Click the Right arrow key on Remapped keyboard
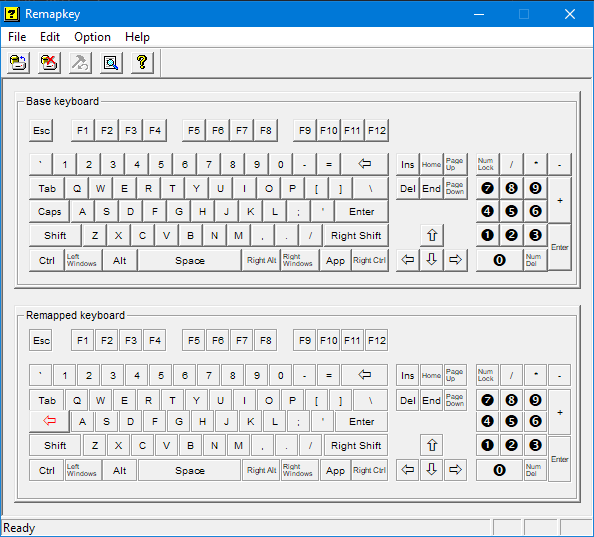594x537 pixels. point(456,470)
